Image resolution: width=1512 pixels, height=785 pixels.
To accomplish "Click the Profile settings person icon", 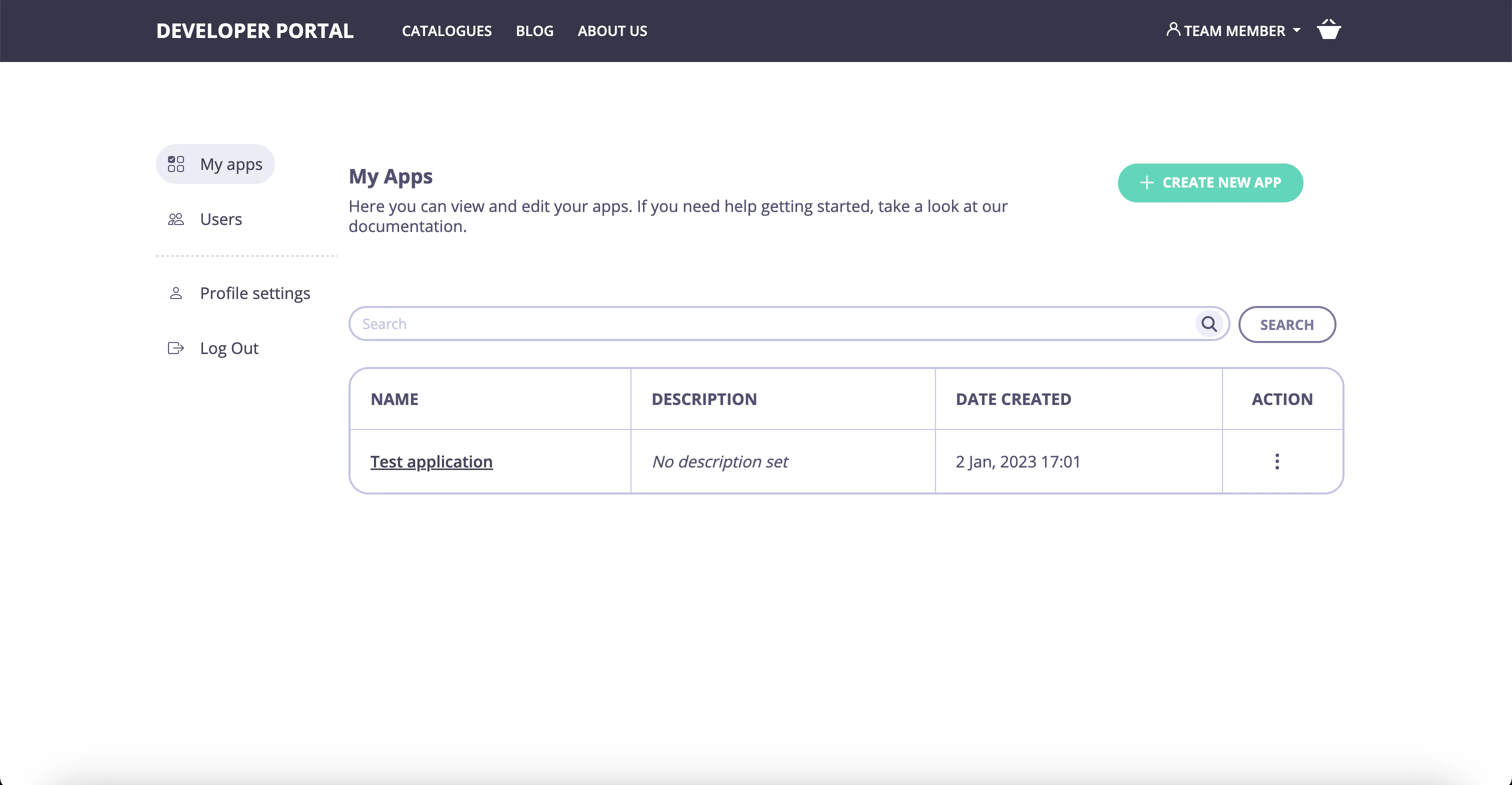I will 175,292.
